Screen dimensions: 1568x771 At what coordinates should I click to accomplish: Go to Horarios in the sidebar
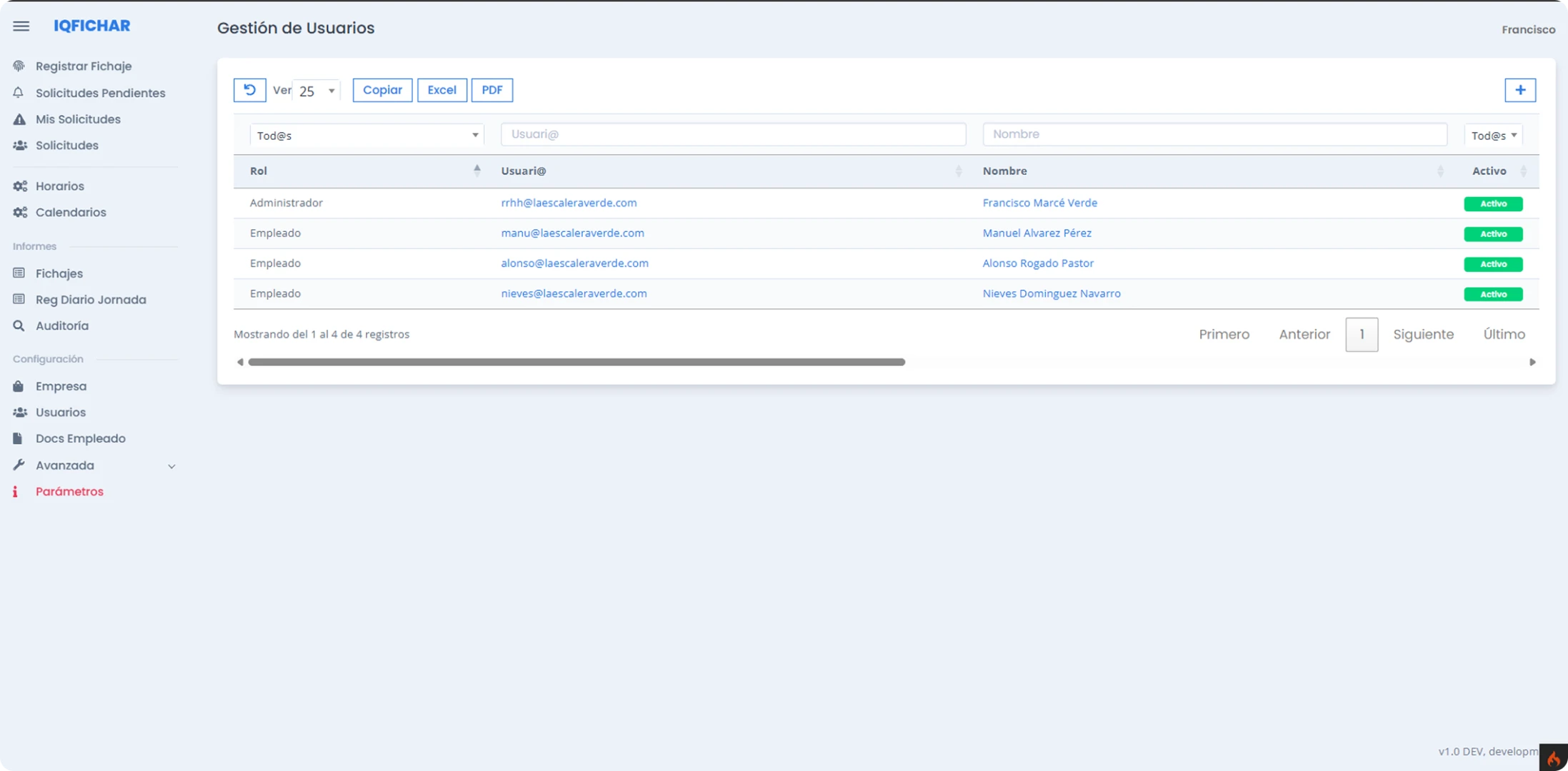coord(60,186)
